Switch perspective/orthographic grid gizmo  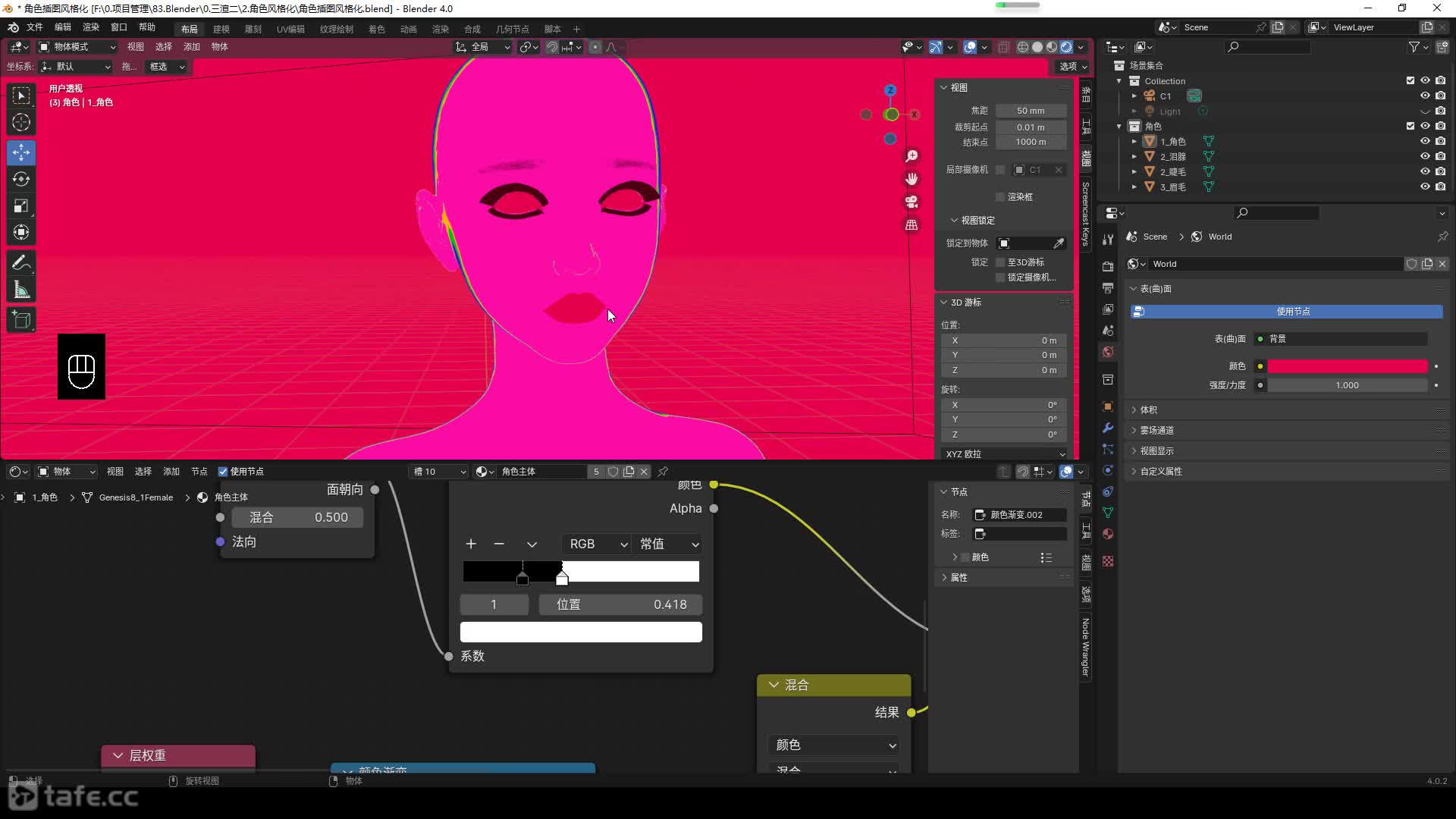pos(912,225)
